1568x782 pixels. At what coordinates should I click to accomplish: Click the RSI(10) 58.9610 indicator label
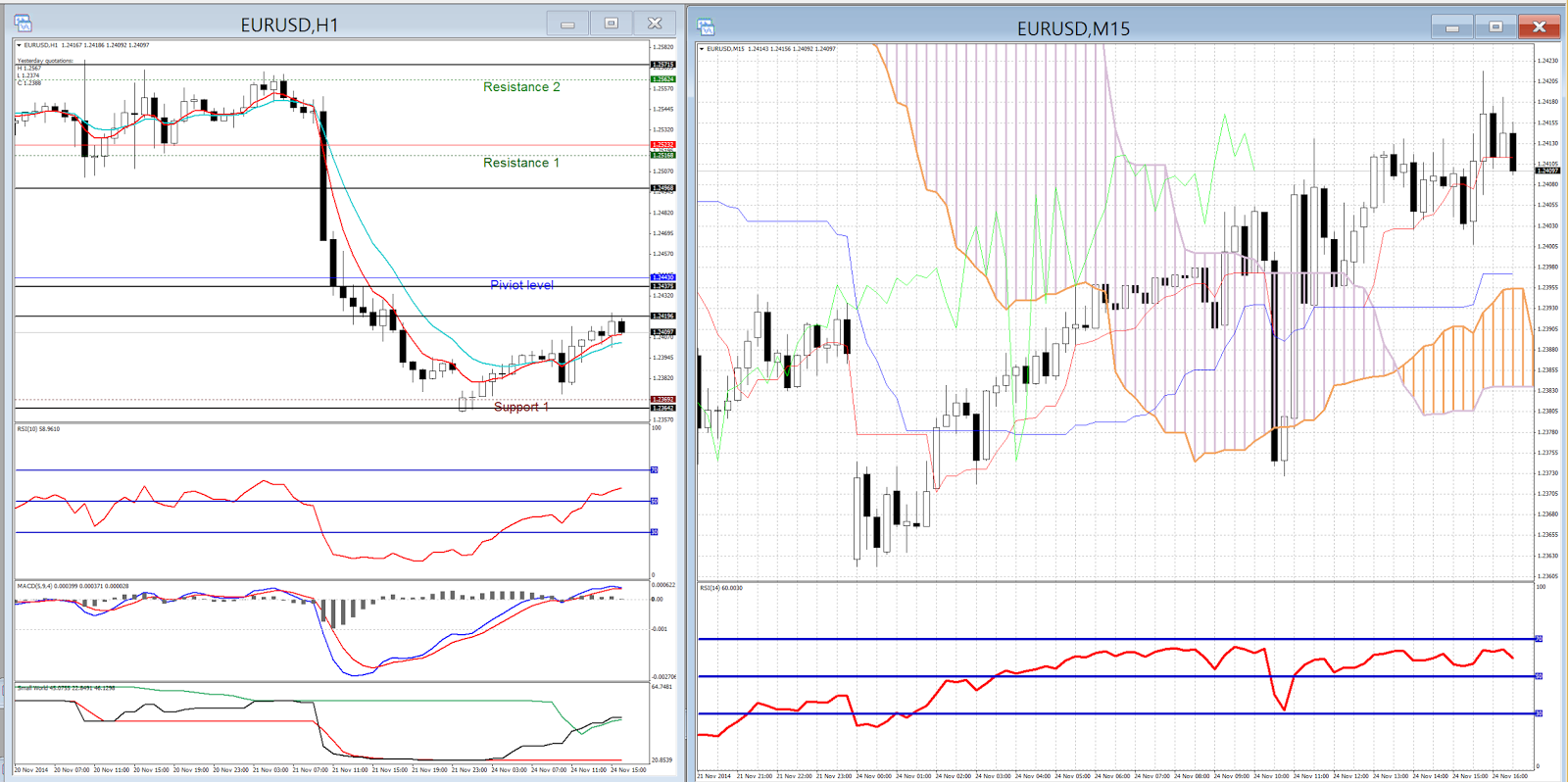[38, 429]
